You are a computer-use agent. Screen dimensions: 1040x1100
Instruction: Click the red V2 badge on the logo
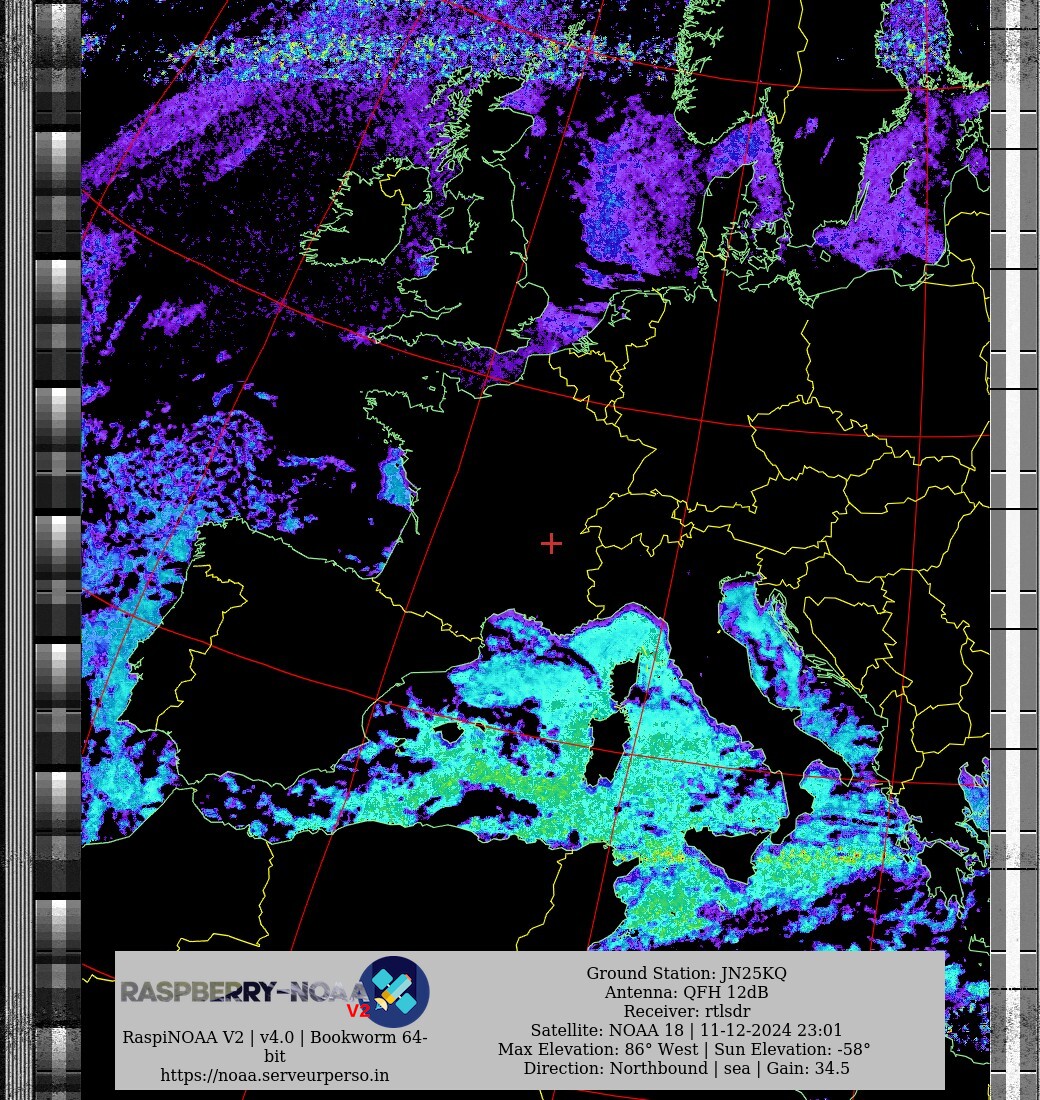[358, 1011]
